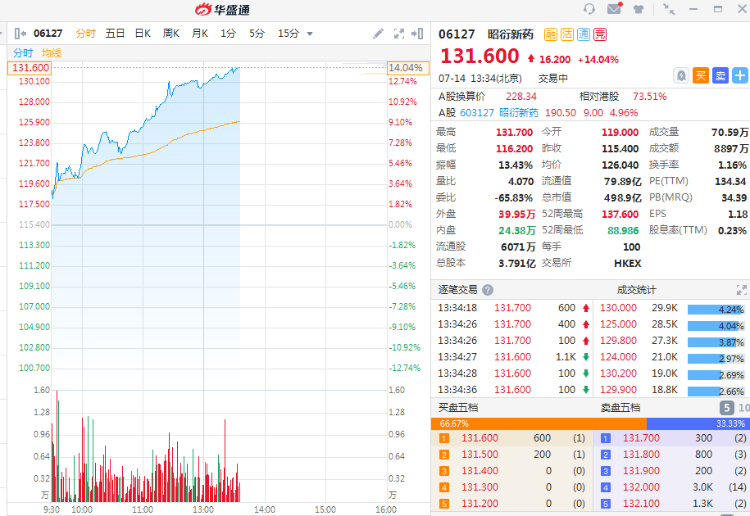Click the 通 stock connect tag

click(584, 34)
